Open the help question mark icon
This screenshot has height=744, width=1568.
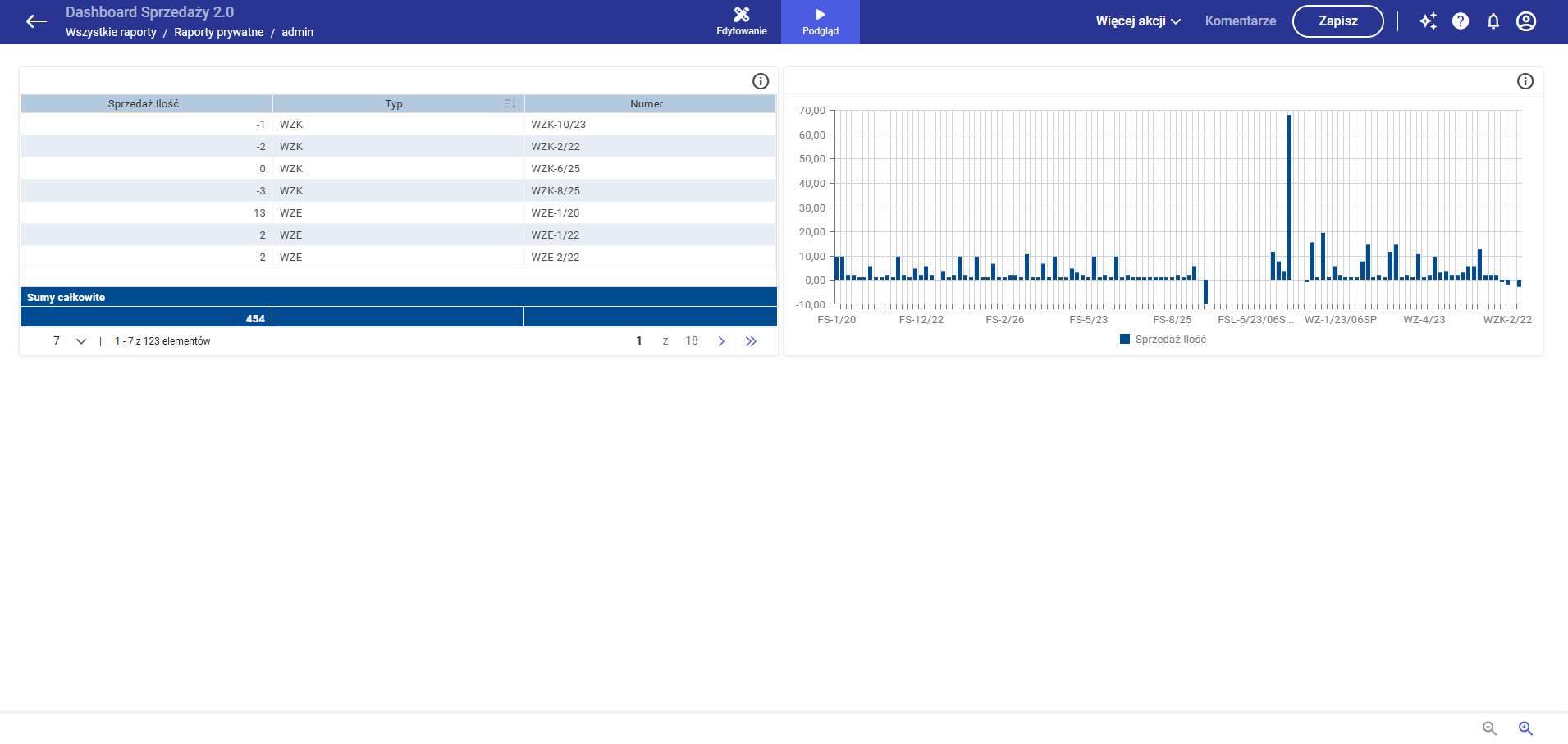[1461, 21]
